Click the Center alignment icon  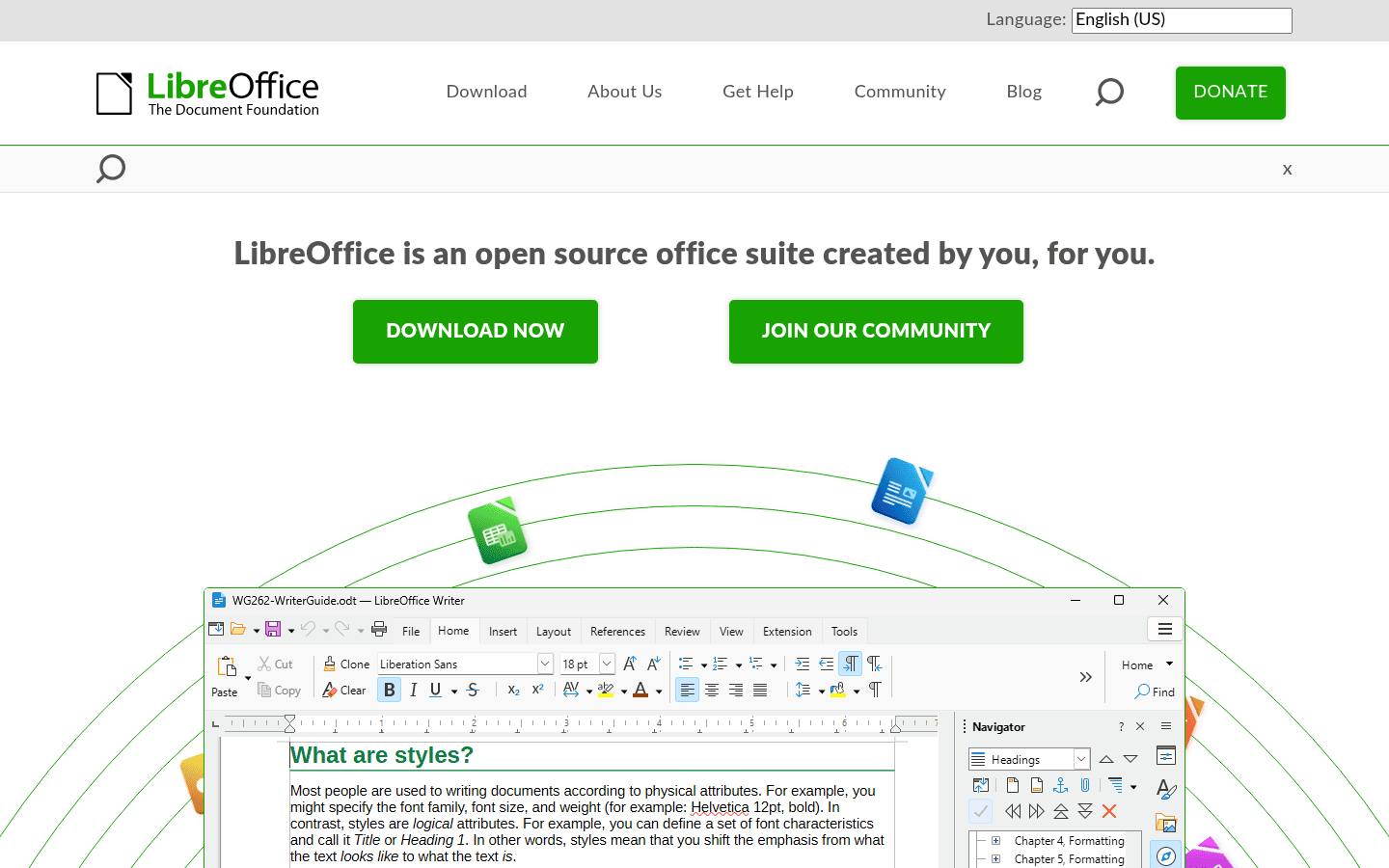coord(712,690)
